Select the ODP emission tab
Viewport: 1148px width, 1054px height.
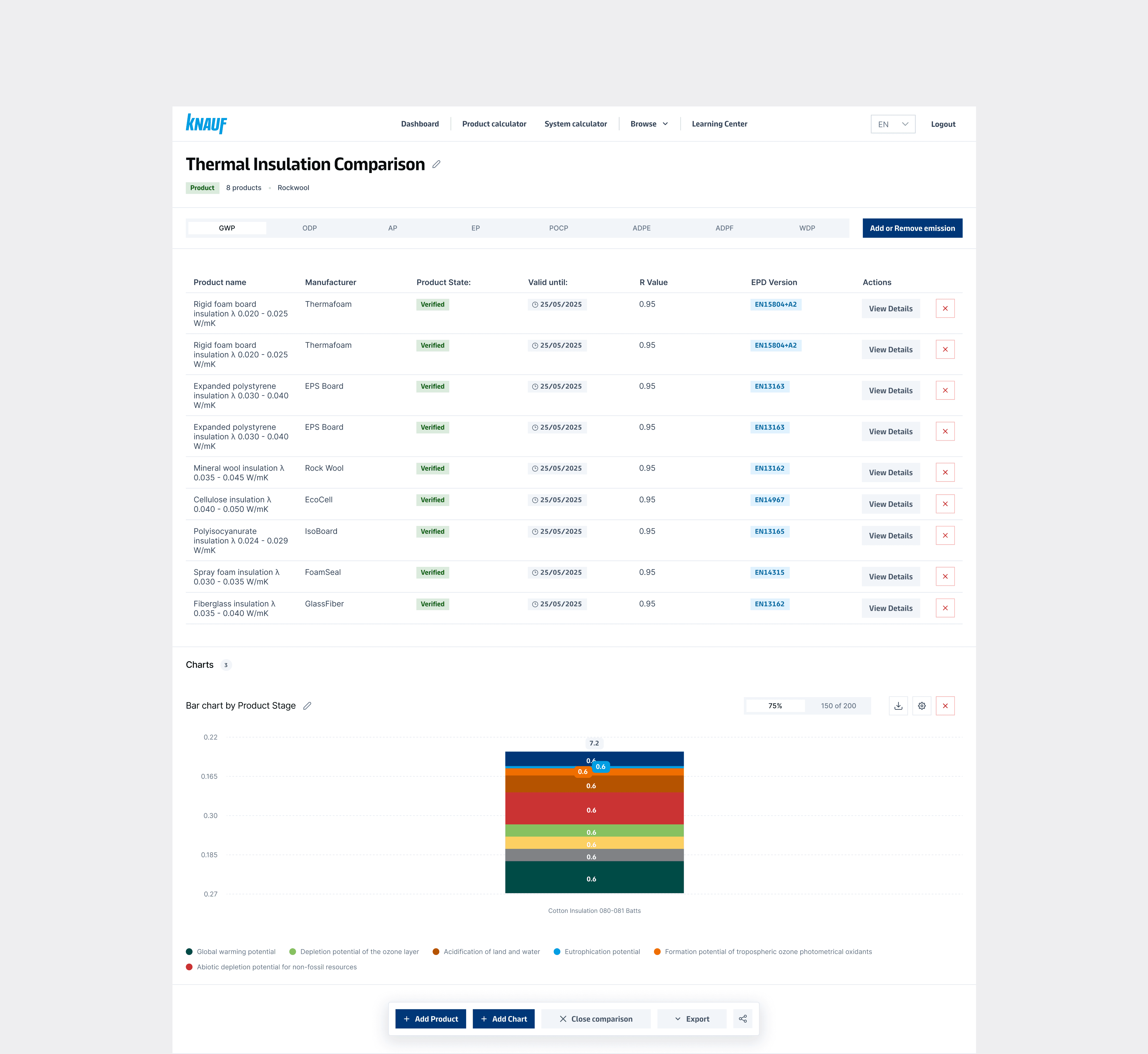(x=310, y=228)
